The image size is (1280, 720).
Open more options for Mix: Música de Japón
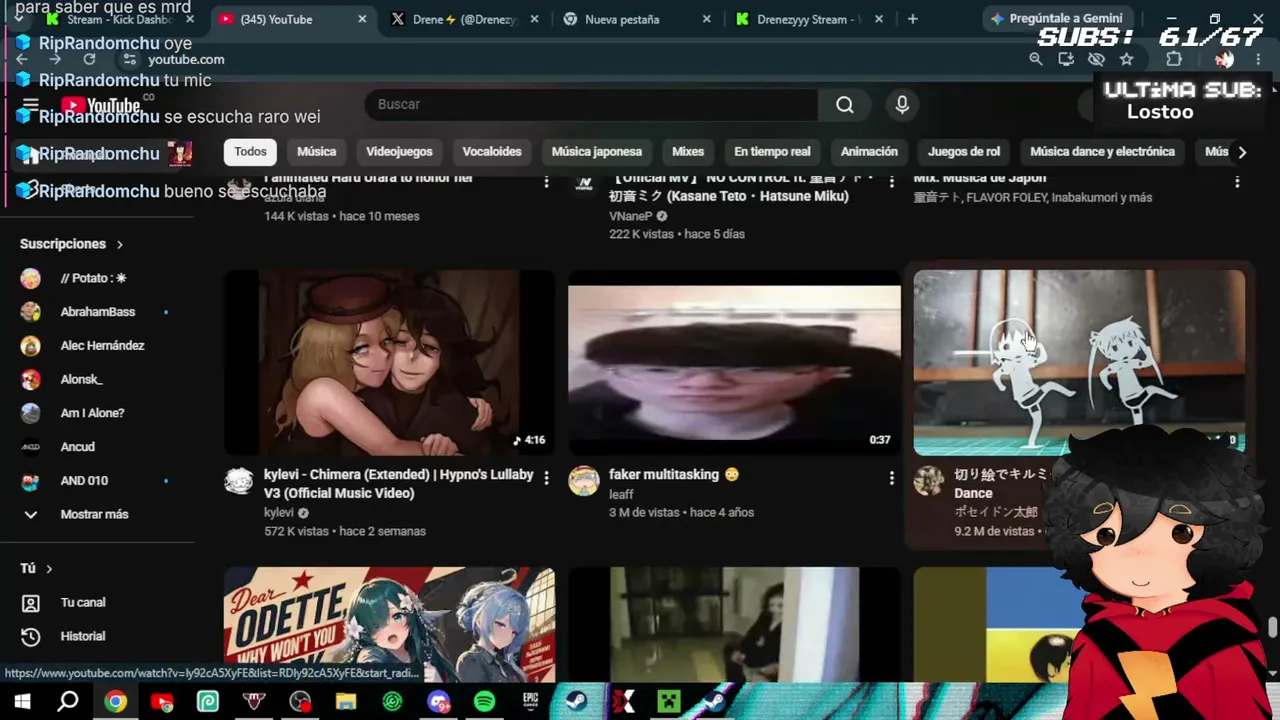coord(1237,182)
